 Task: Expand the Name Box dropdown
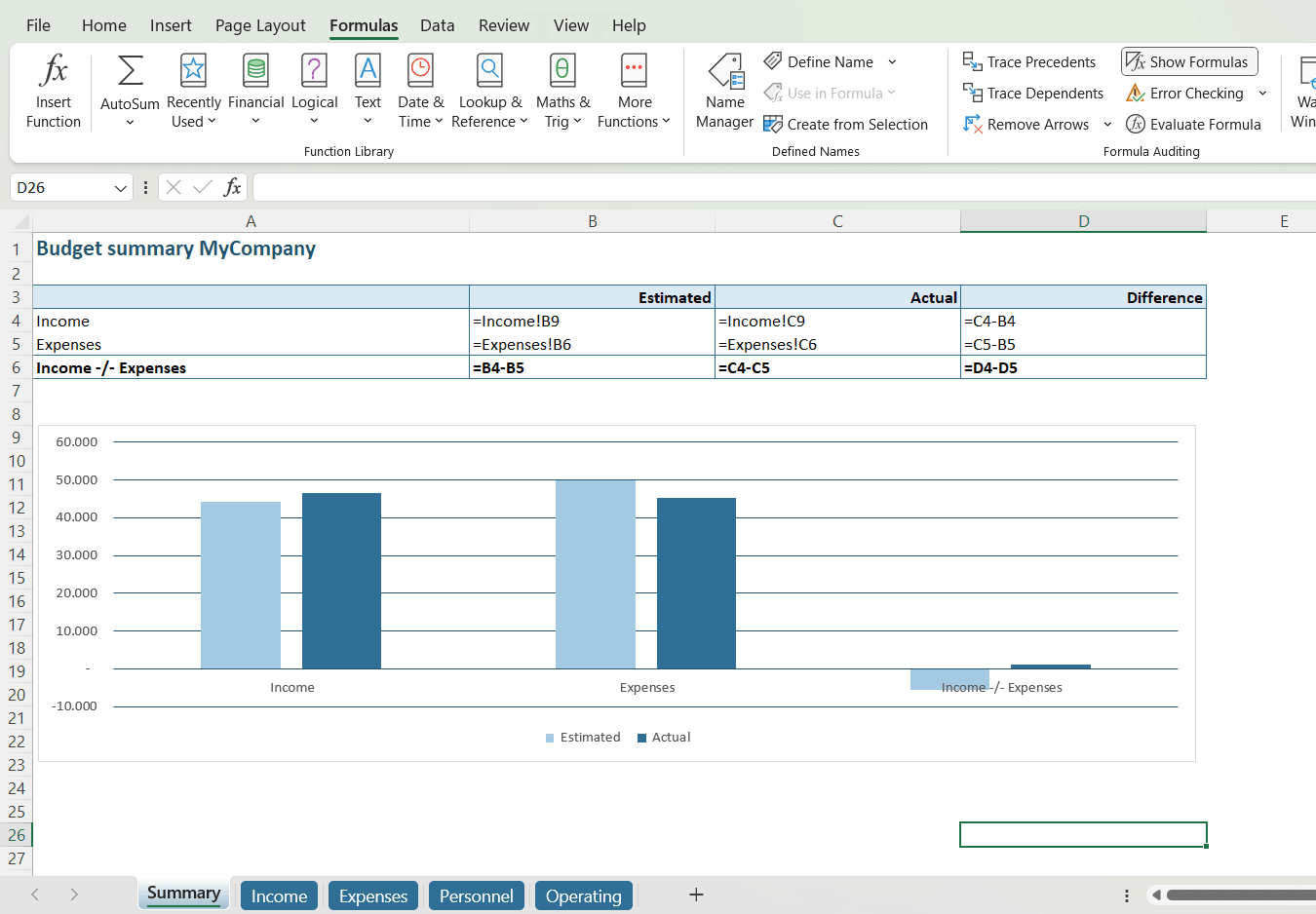click(x=121, y=188)
